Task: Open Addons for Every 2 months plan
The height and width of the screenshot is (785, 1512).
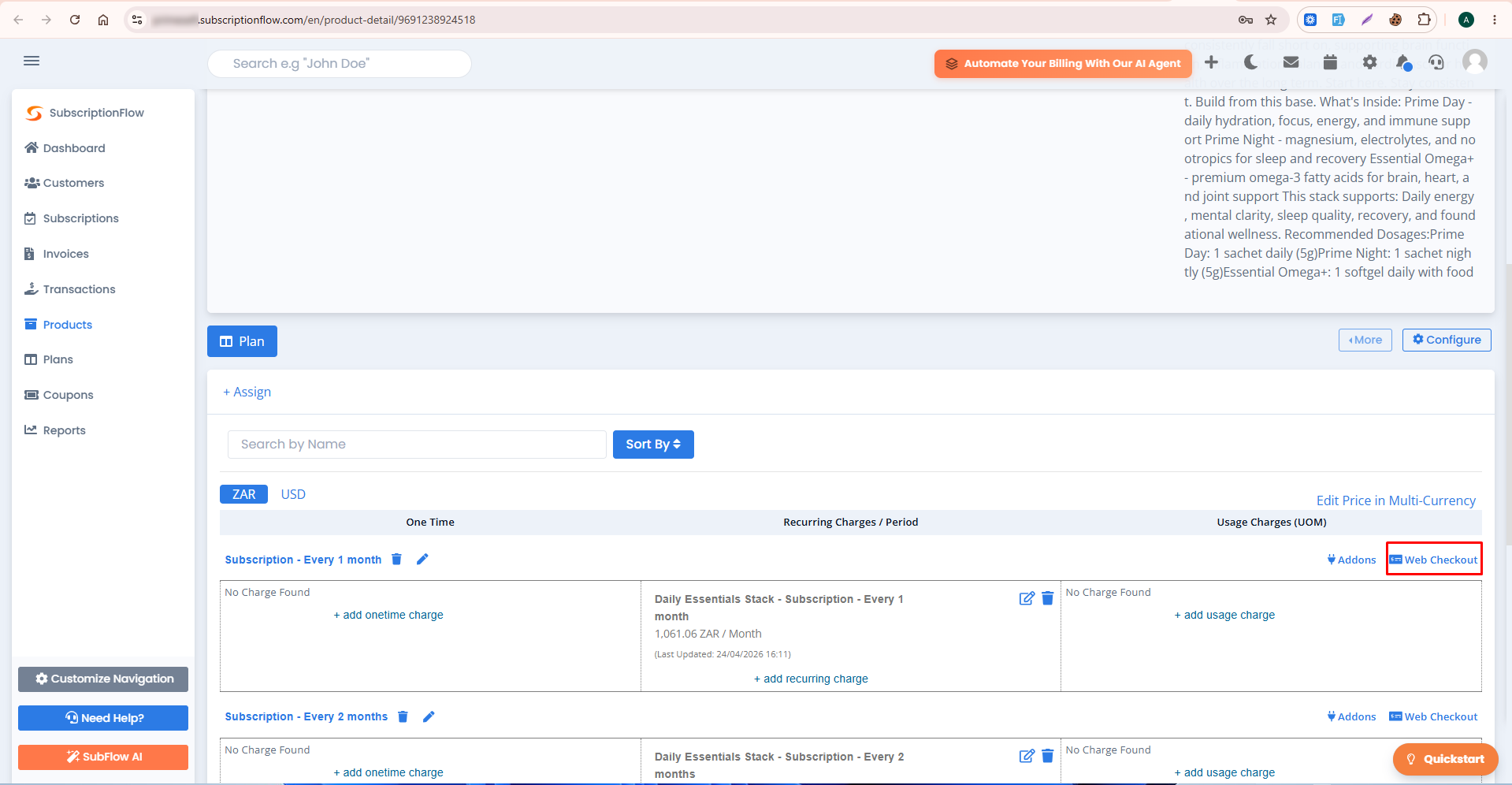Action: pos(1351,716)
